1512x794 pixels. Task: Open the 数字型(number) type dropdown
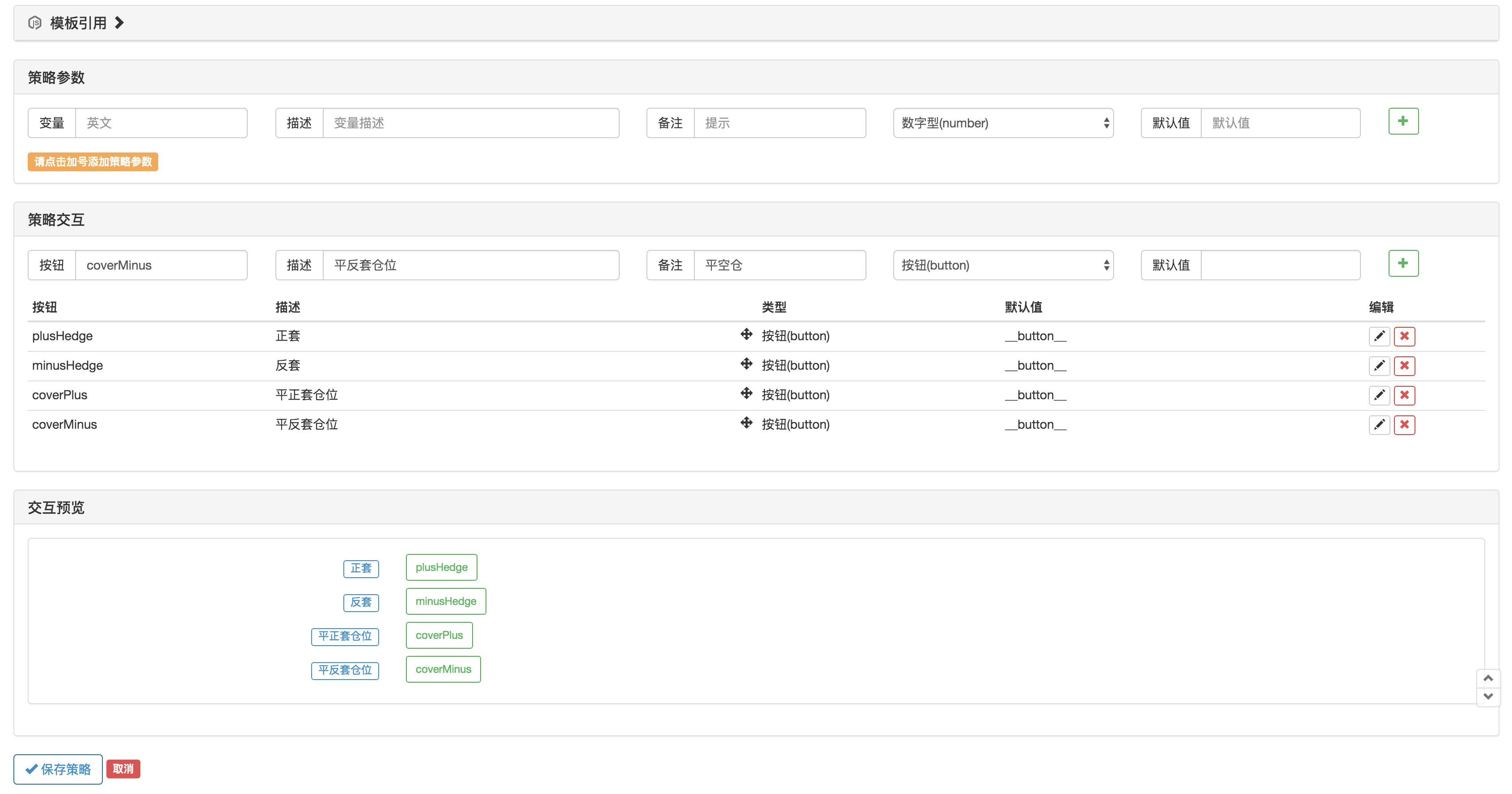[x=1002, y=123]
